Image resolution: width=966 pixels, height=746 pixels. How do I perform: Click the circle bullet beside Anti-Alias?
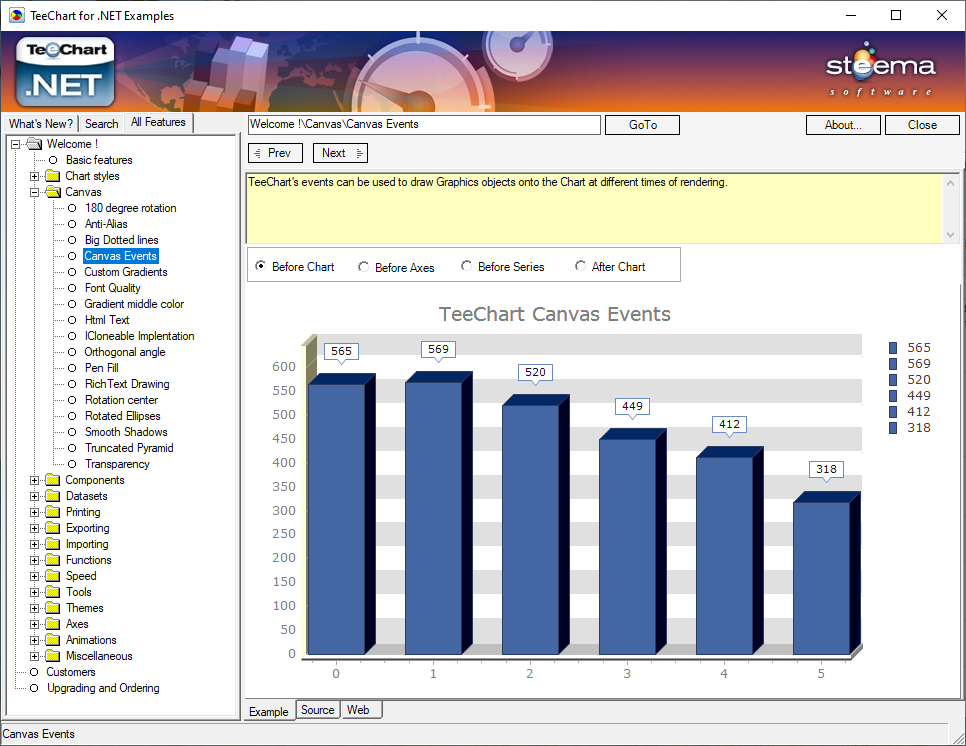[72, 224]
